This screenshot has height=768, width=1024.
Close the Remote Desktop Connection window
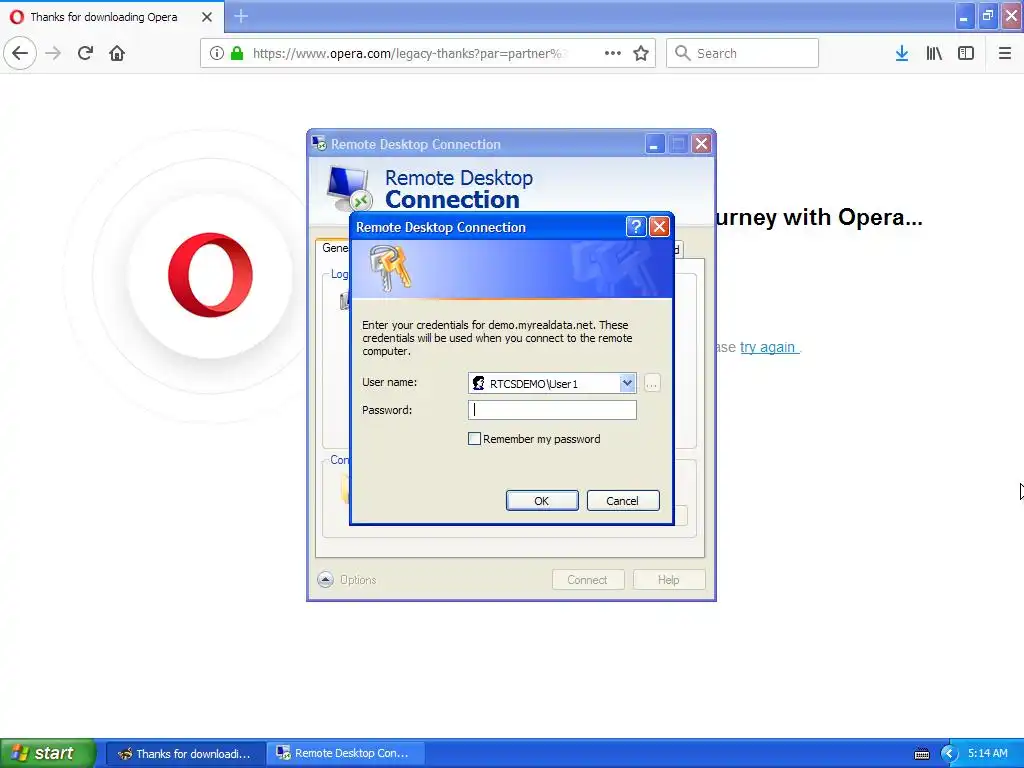coord(701,144)
